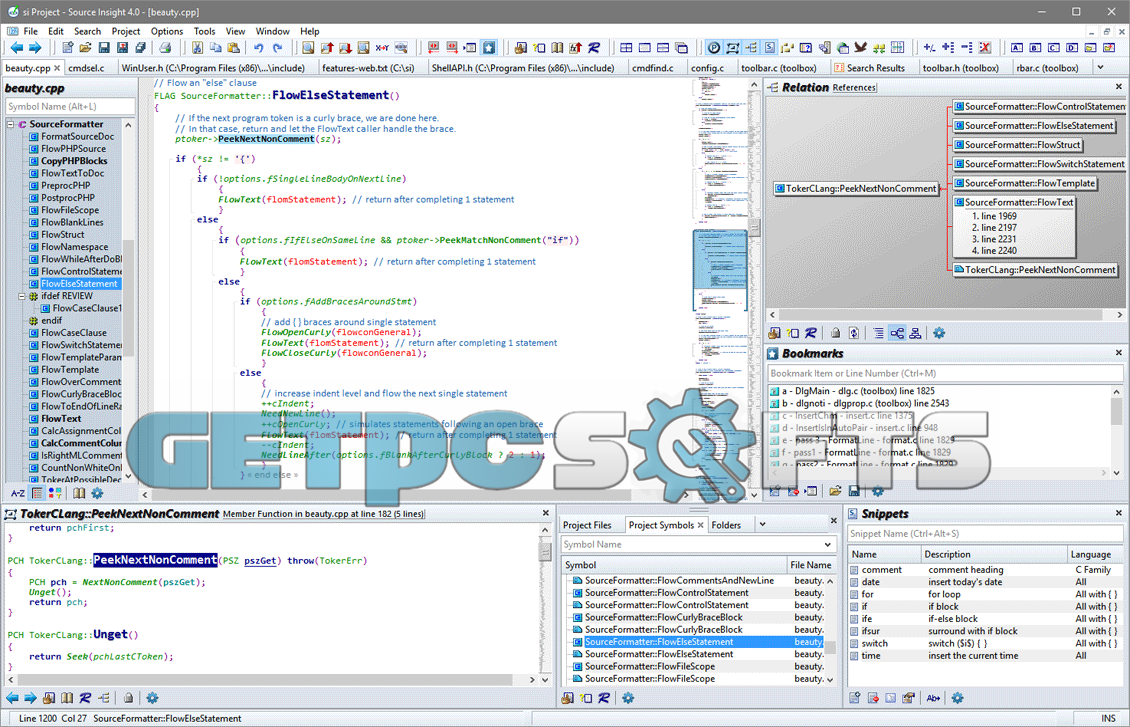Create a new file from the toolbar
Viewport: 1130px width, 727px height.
67,48
